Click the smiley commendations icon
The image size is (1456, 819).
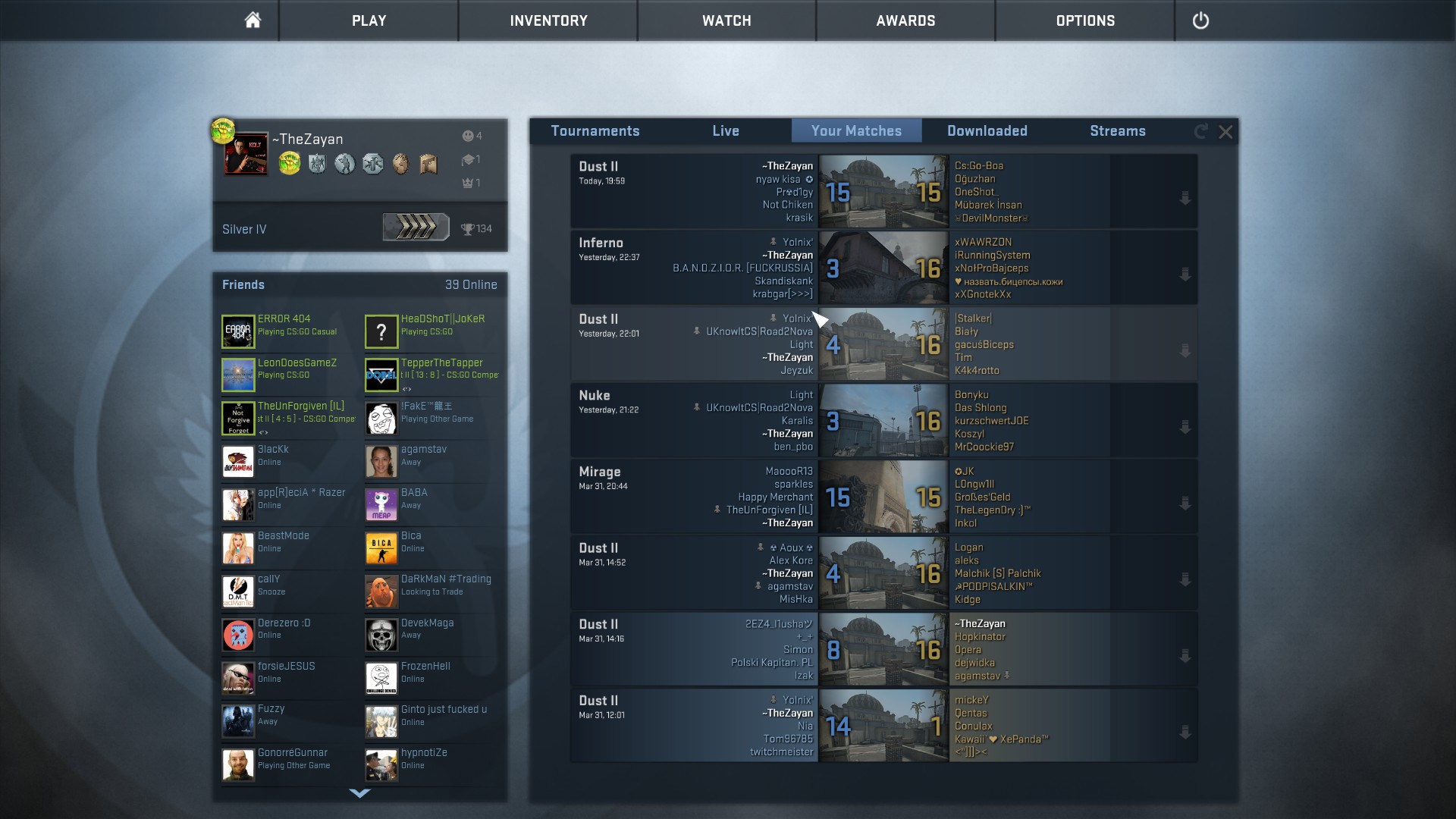[468, 136]
